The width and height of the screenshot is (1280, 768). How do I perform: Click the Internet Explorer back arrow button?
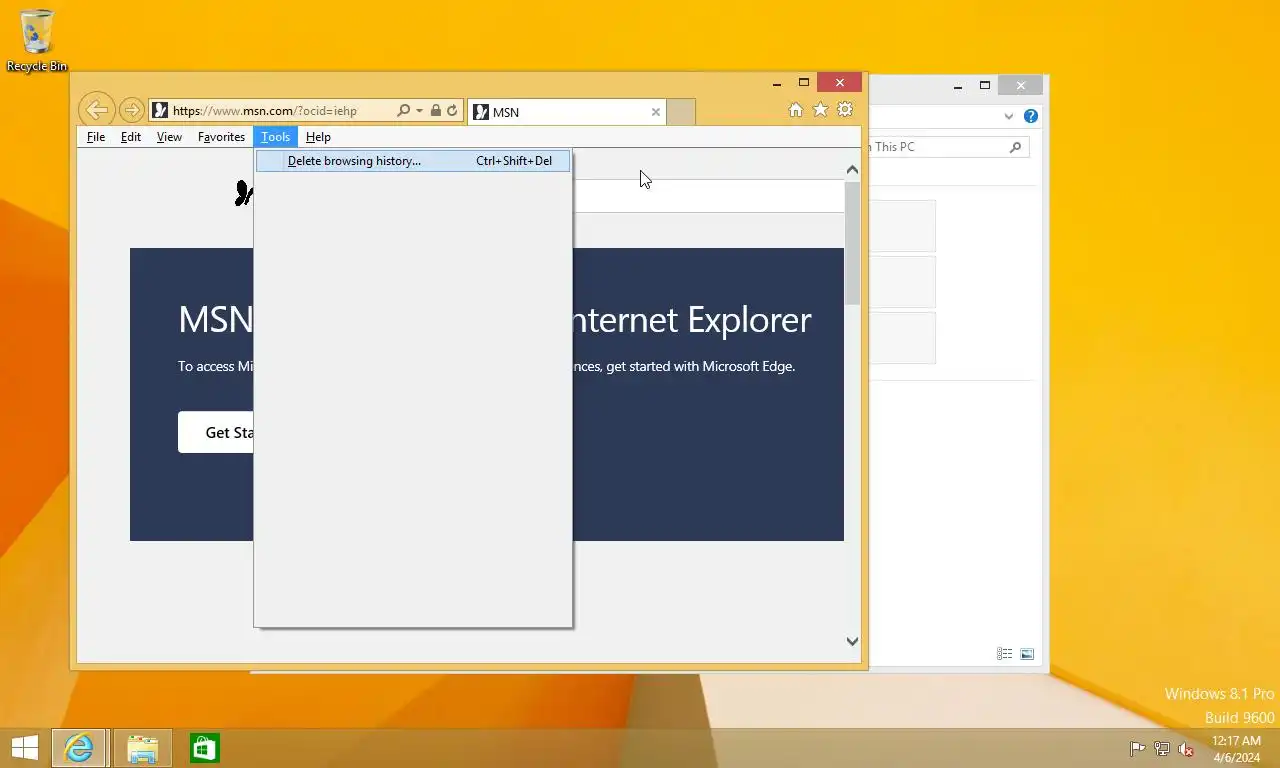pos(96,110)
